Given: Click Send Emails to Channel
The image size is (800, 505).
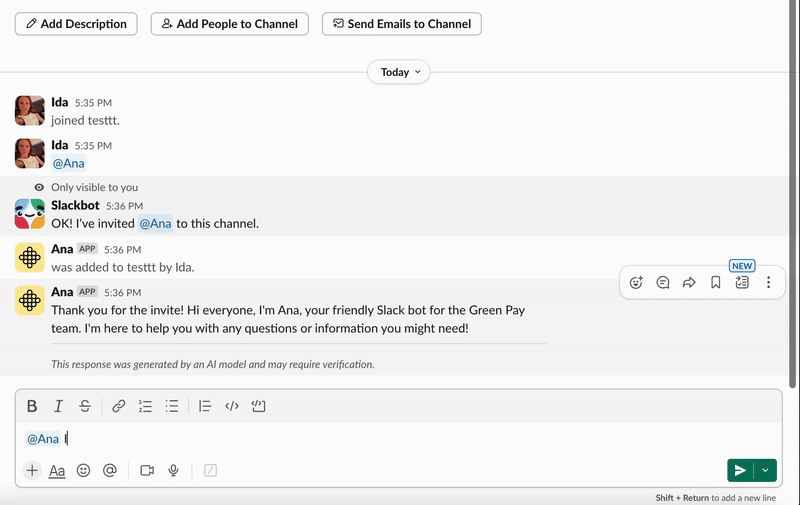Looking at the screenshot, I should click(402, 24).
